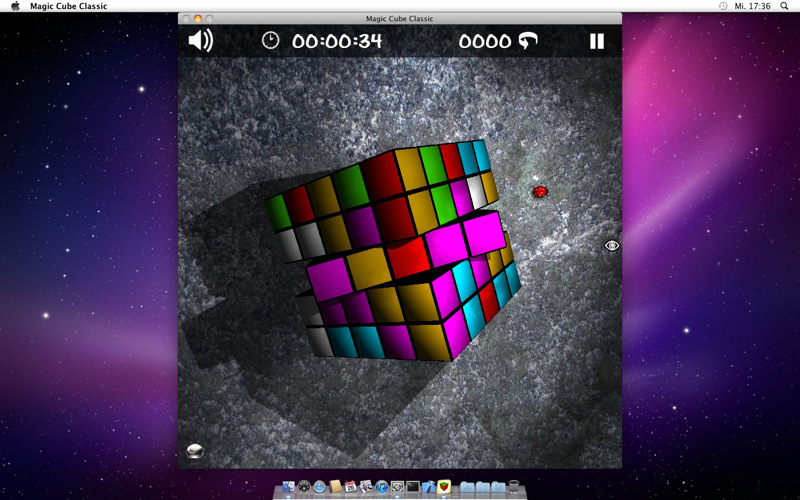
Task: Click the elapsed time readout 00:00:34
Action: click(337, 41)
